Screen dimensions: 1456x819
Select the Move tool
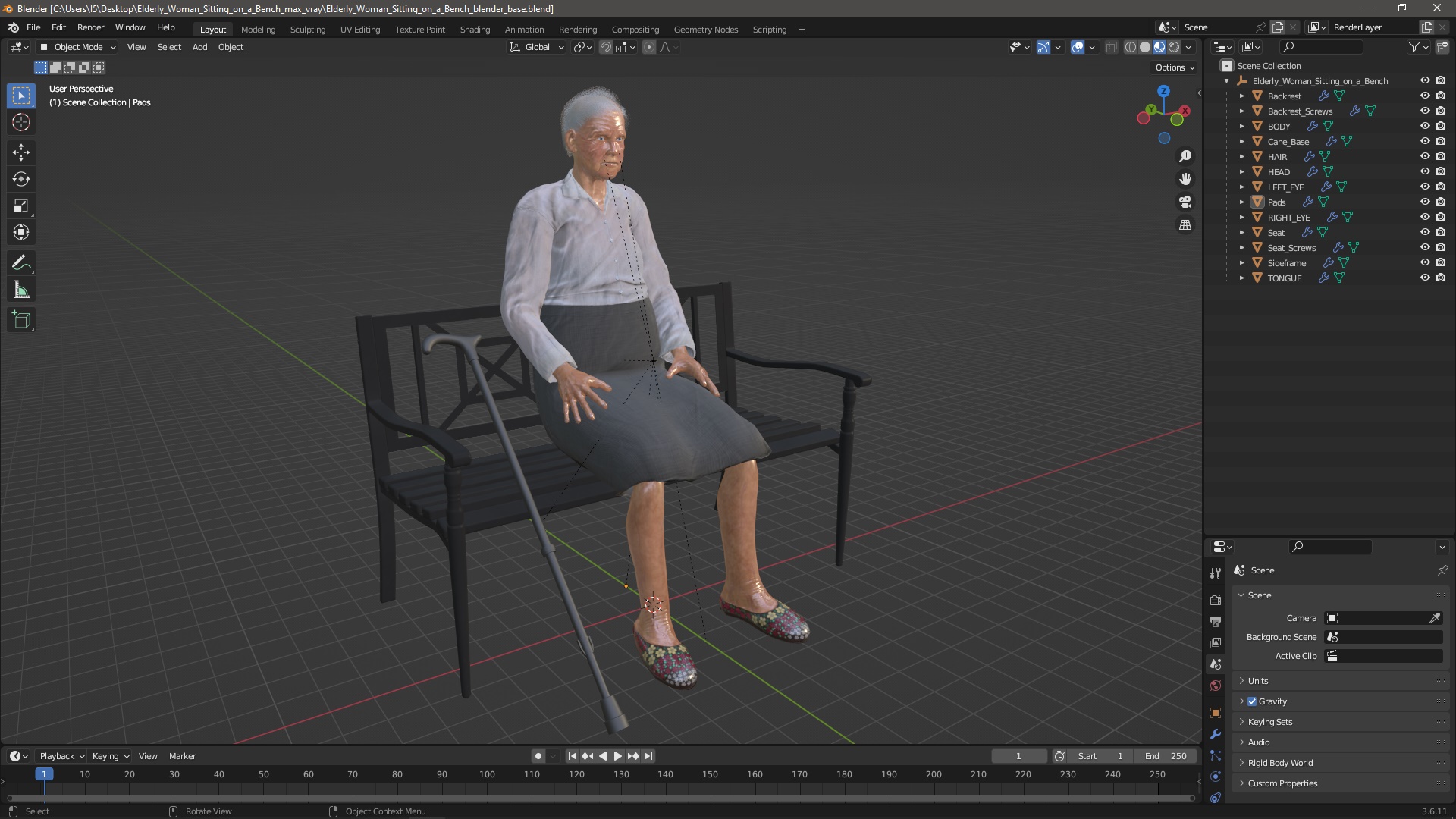click(x=21, y=152)
